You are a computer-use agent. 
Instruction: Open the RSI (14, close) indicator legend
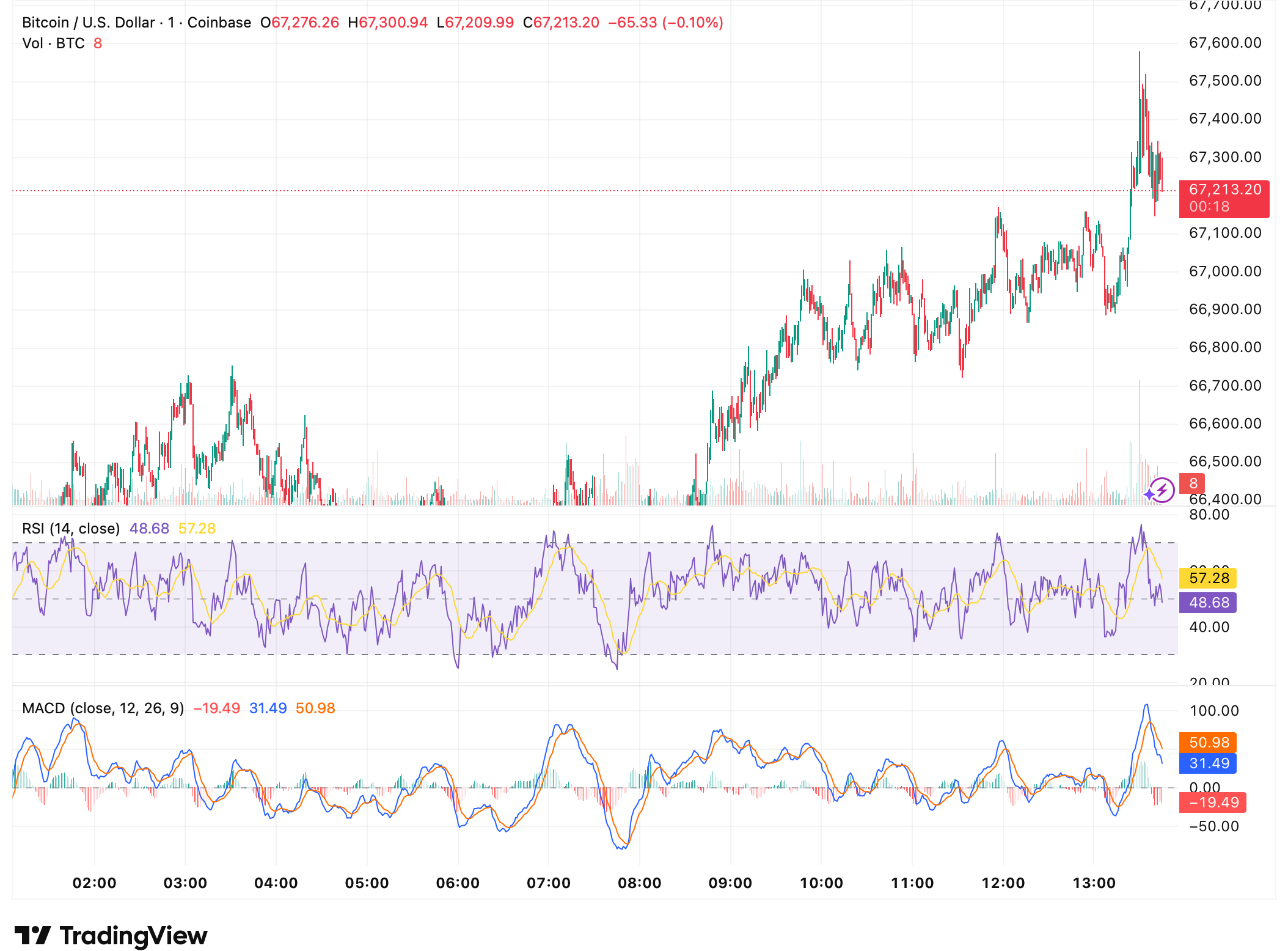[x=71, y=528]
